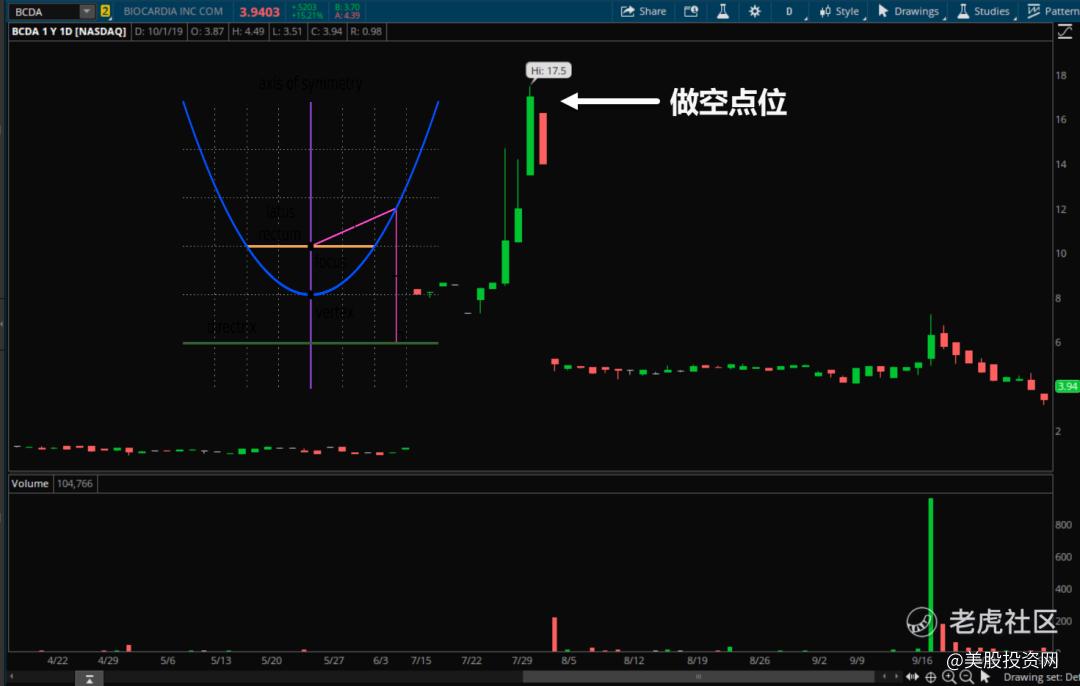Click the R: 0.98 range readout
Image resolution: width=1080 pixels, height=686 pixels.
click(x=366, y=32)
